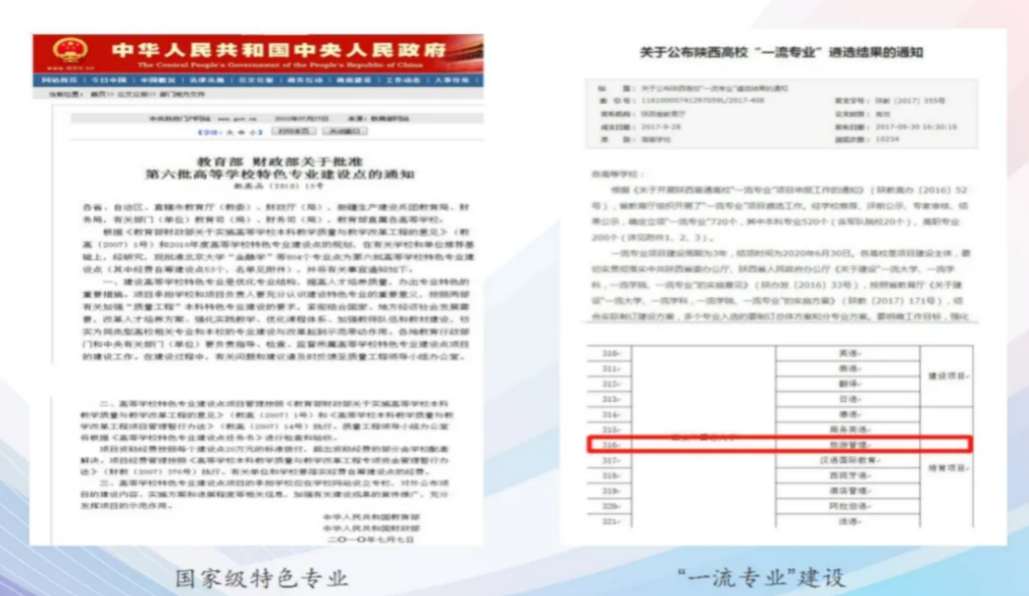
Task: Click the 培育项目 cell in the last column
Action: pos(946,468)
